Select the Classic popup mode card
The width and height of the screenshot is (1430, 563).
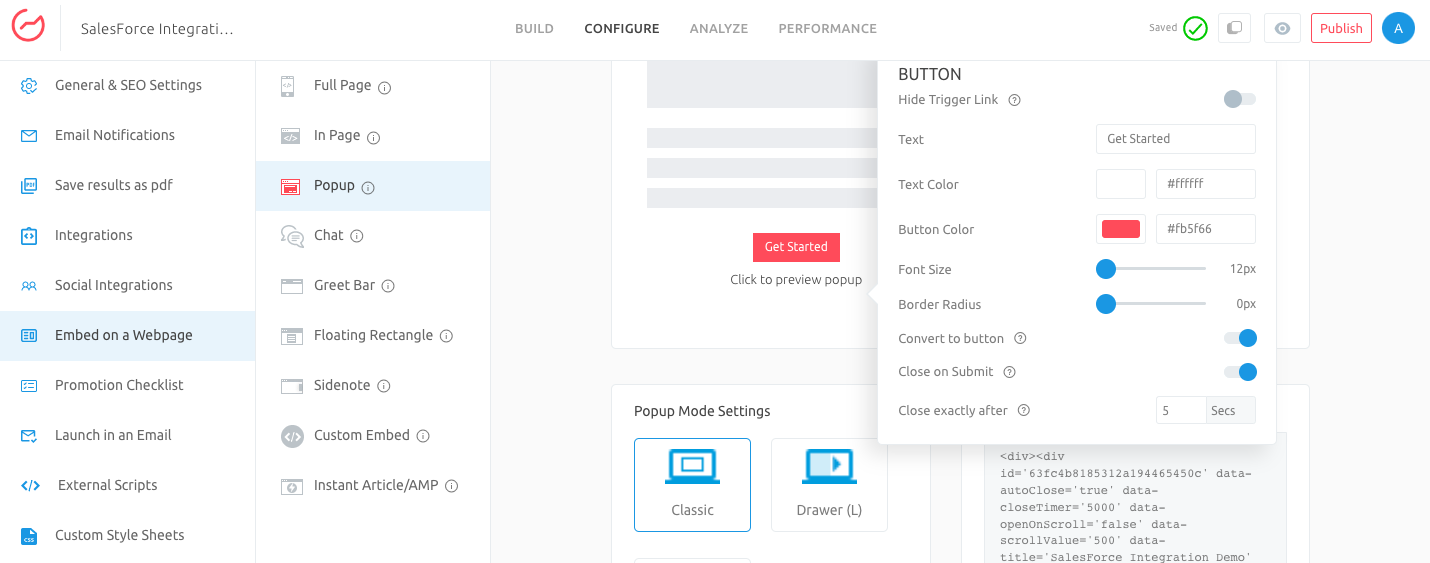pyautogui.click(x=692, y=485)
